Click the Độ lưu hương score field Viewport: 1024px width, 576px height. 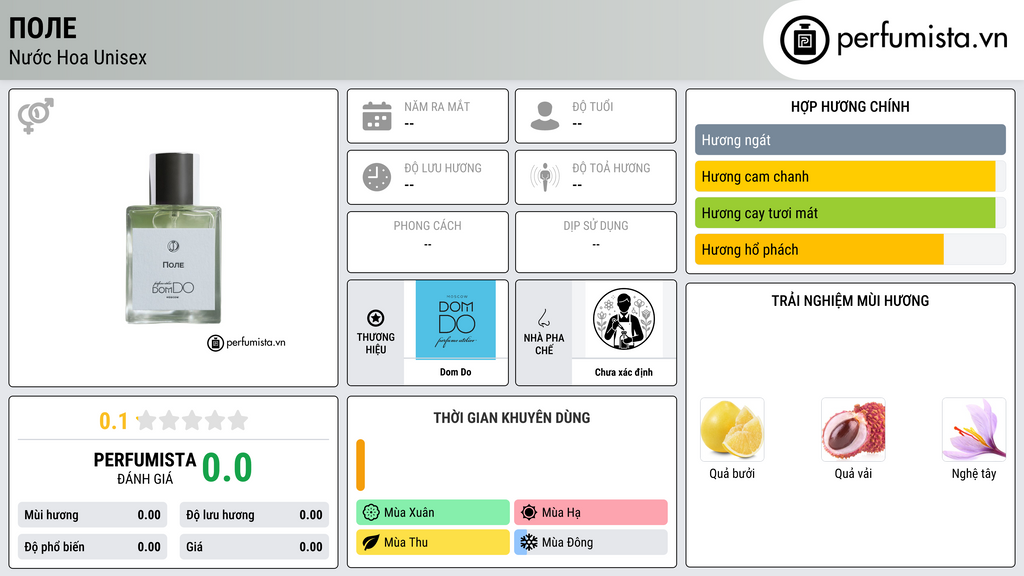coord(254,515)
